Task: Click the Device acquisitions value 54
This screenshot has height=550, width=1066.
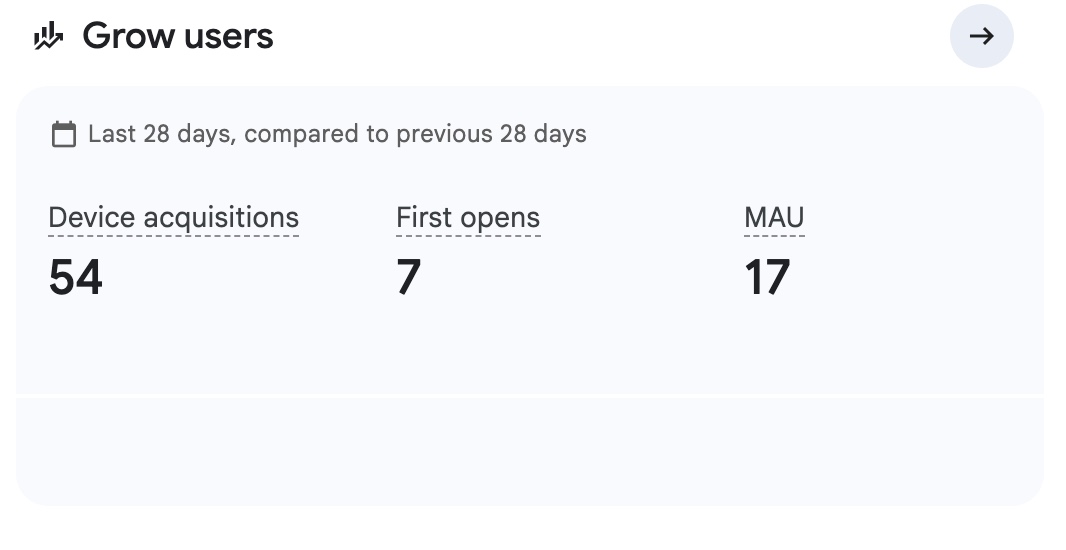Action: click(x=76, y=277)
